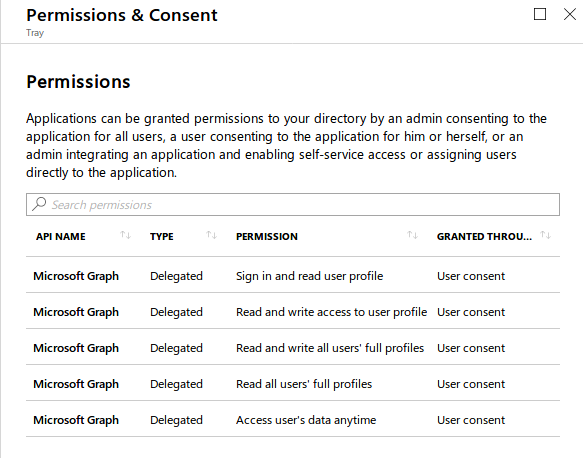583x458 pixels.
Task: Click the Tray subtitle under the title
Action: (35, 33)
